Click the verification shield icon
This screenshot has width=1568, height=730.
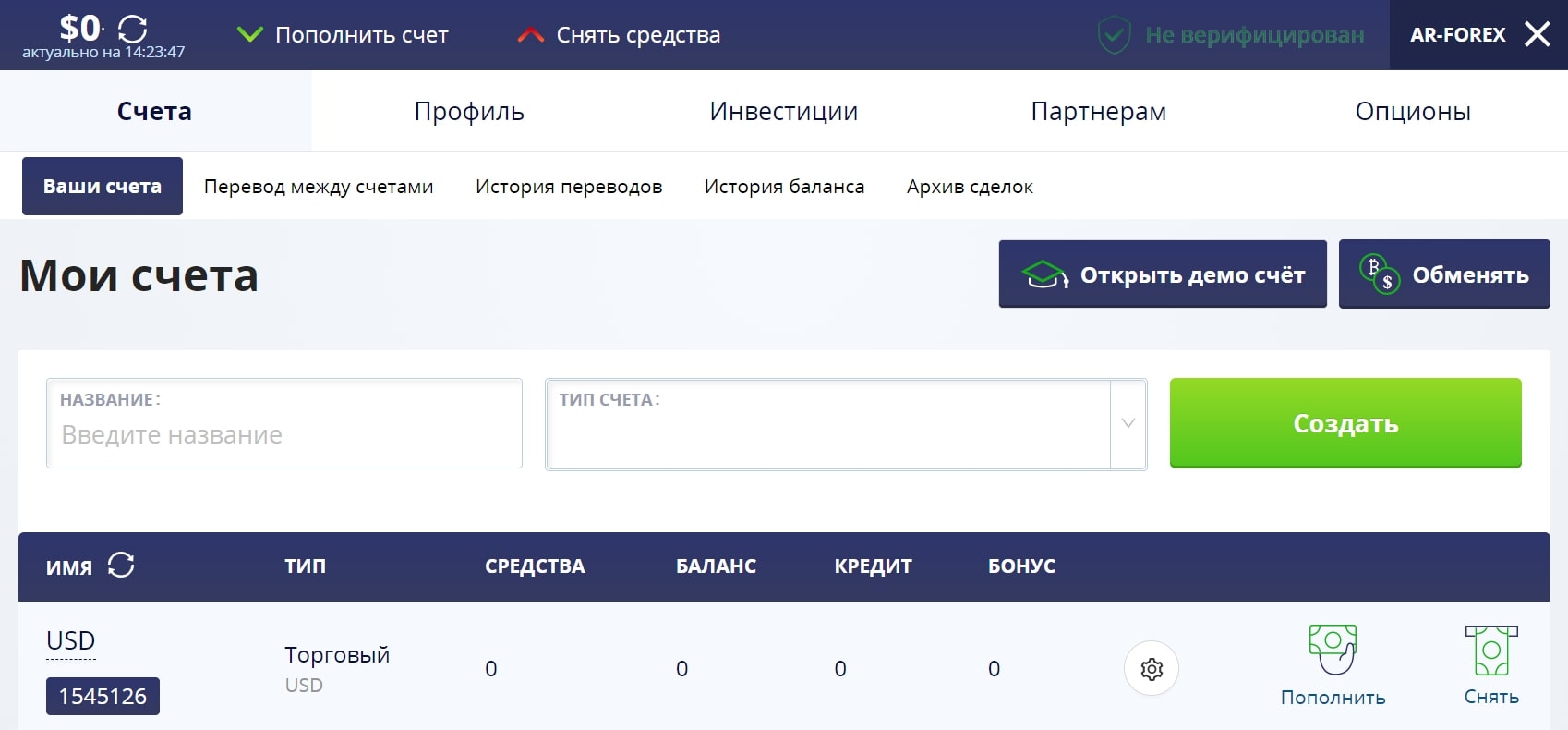tap(1115, 35)
